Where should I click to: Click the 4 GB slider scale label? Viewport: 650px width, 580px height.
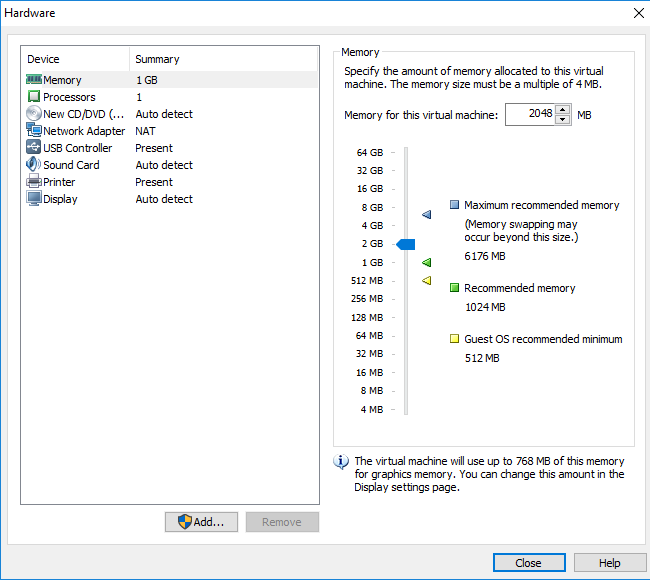pyautogui.click(x=372, y=226)
